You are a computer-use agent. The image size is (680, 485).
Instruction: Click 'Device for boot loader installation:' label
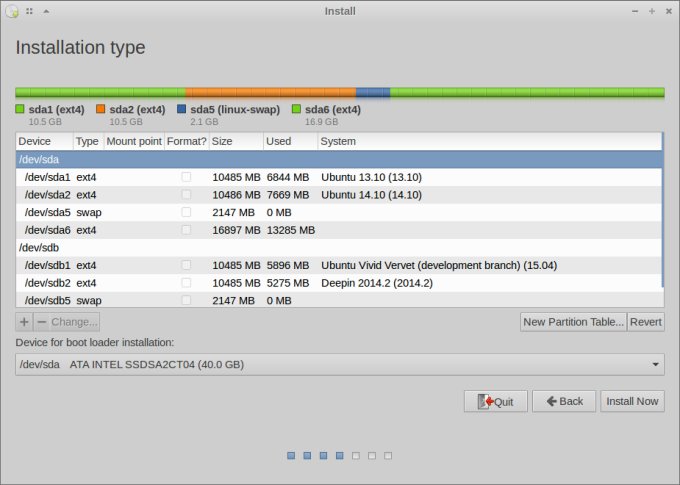coord(95,342)
